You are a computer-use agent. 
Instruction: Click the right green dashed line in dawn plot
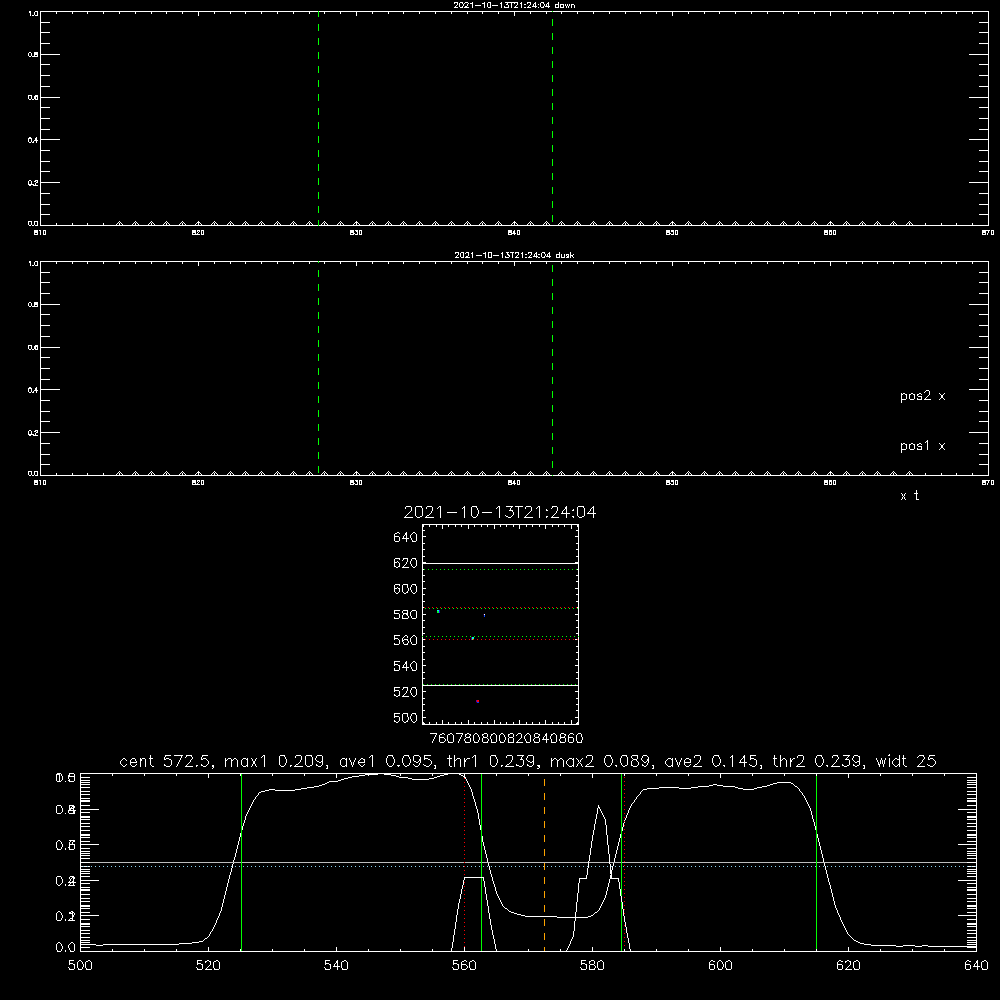click(x=552, y=118)
